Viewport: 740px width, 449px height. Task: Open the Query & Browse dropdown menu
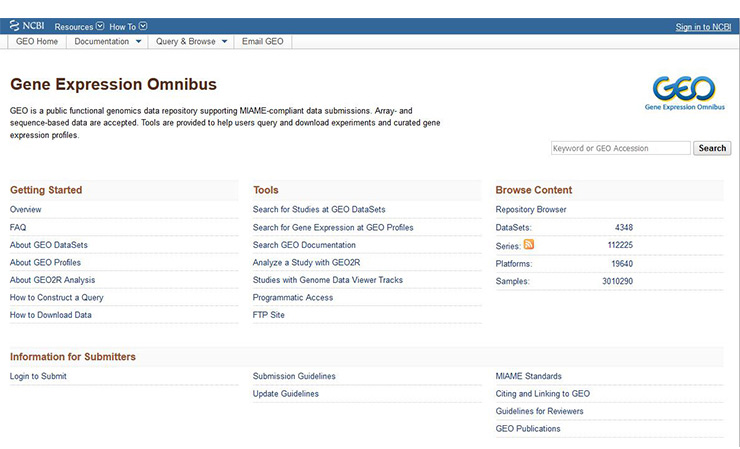click(191, 42)
